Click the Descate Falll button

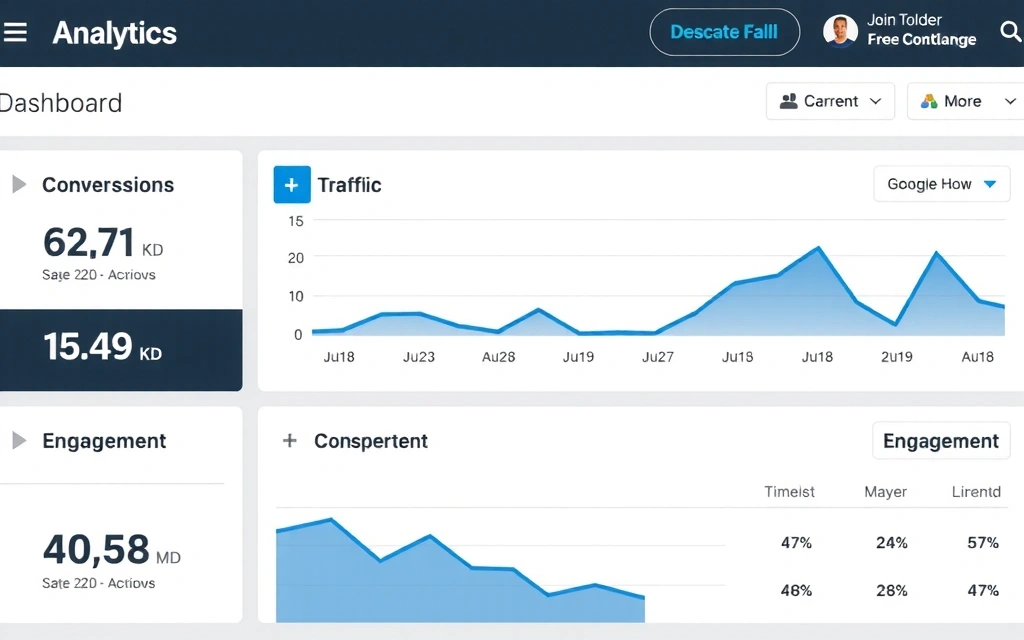[x=724, y=31]
